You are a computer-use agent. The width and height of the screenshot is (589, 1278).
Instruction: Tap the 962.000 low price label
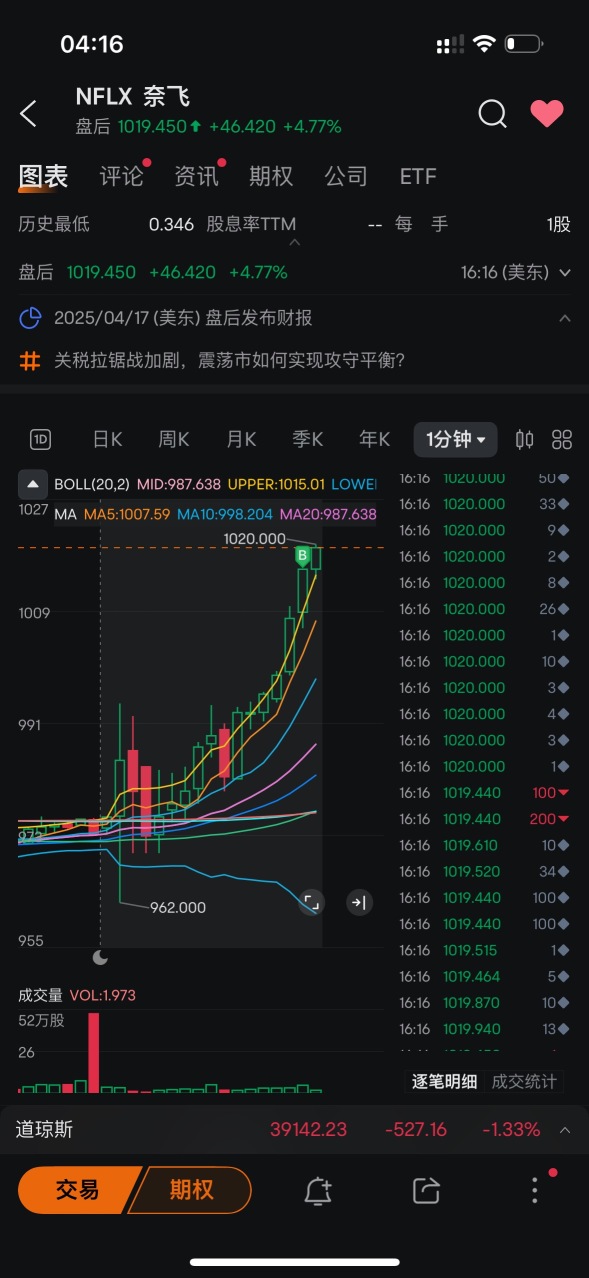(178, 907)
